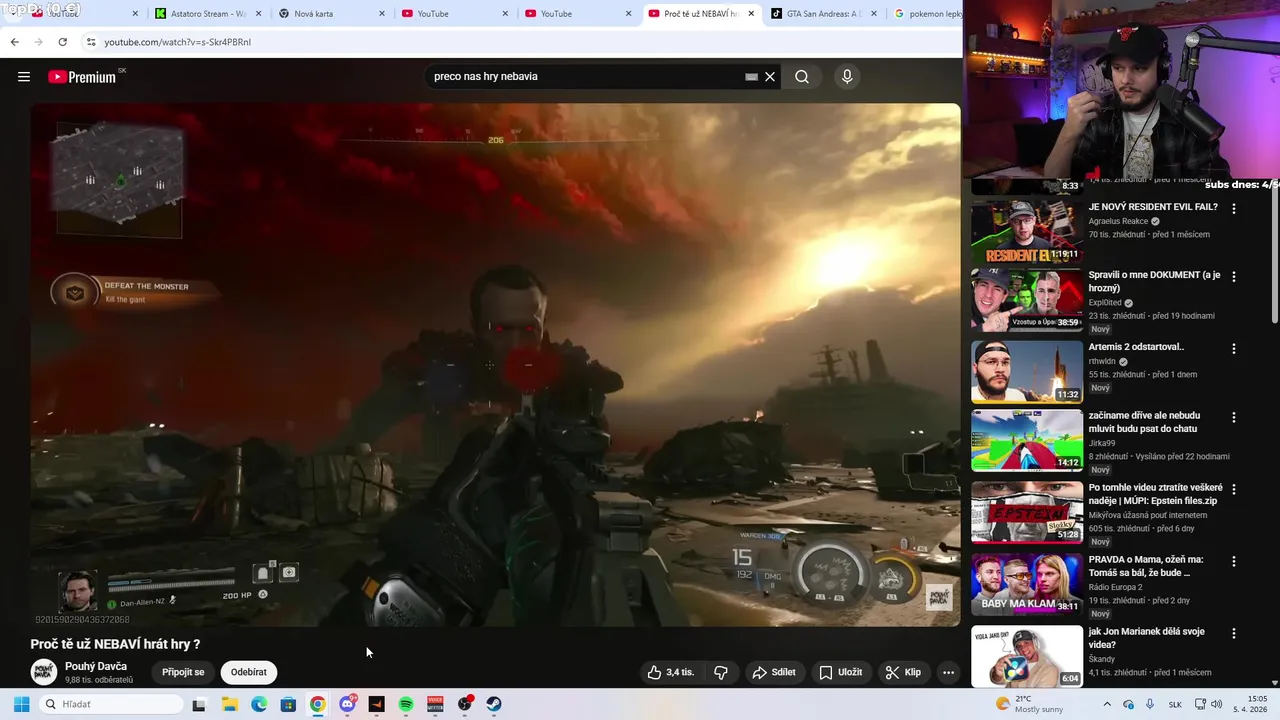Open Windows Start menu
Screen dimensions: 1280x720
point(21,704)
